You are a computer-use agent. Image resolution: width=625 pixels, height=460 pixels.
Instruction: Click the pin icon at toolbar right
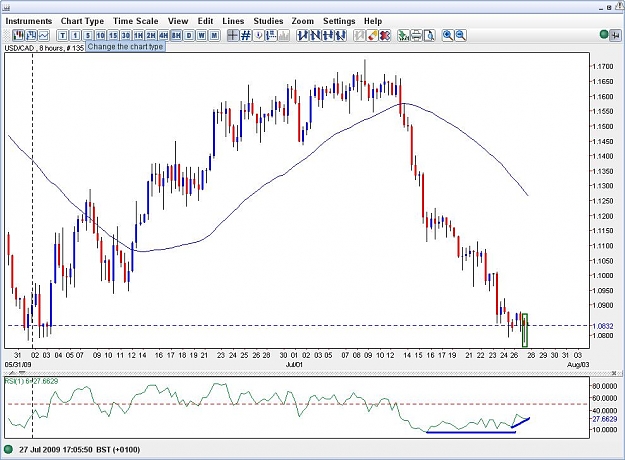(x=615, y=35)
